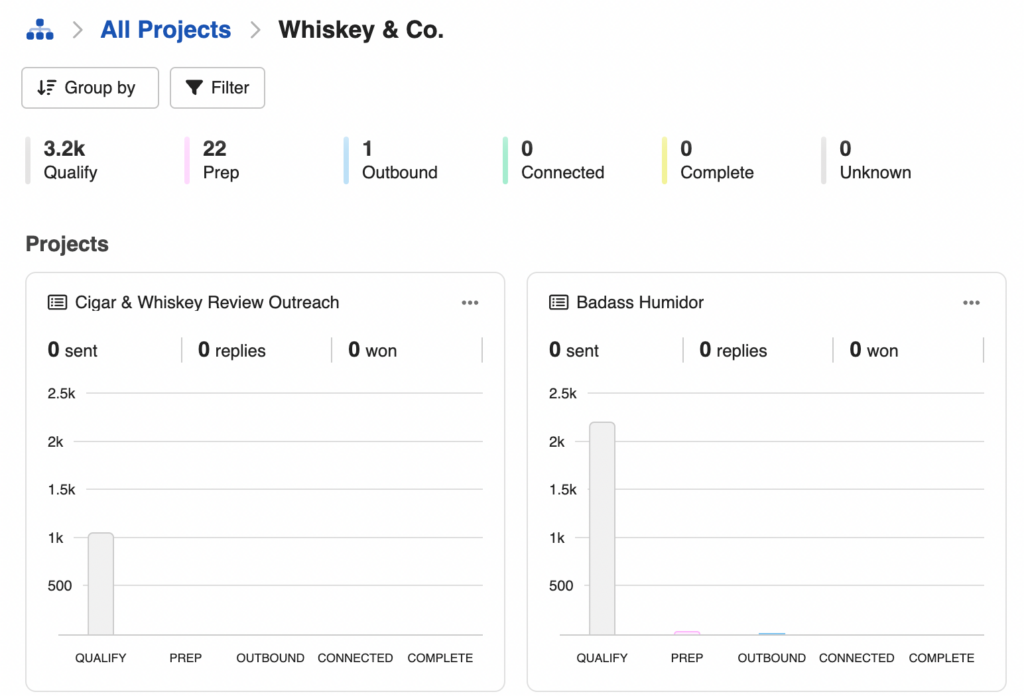
Task: Open the Filter options
Action: (217, 88)
